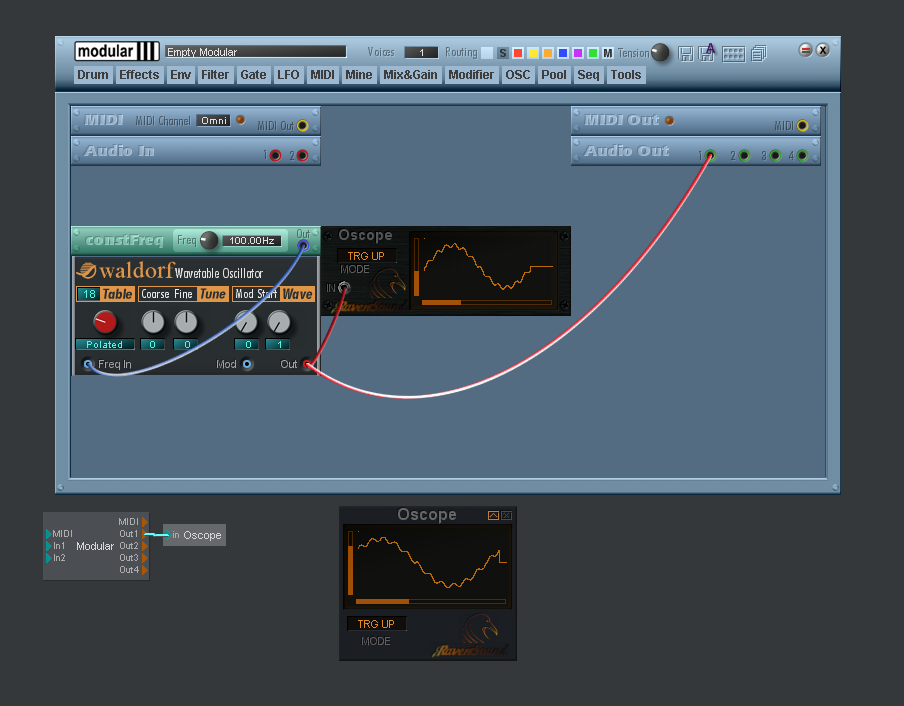Select the blue cable color swatch
Screen dimensions: 904x706
pyautogui.click(x=563, y=53)
